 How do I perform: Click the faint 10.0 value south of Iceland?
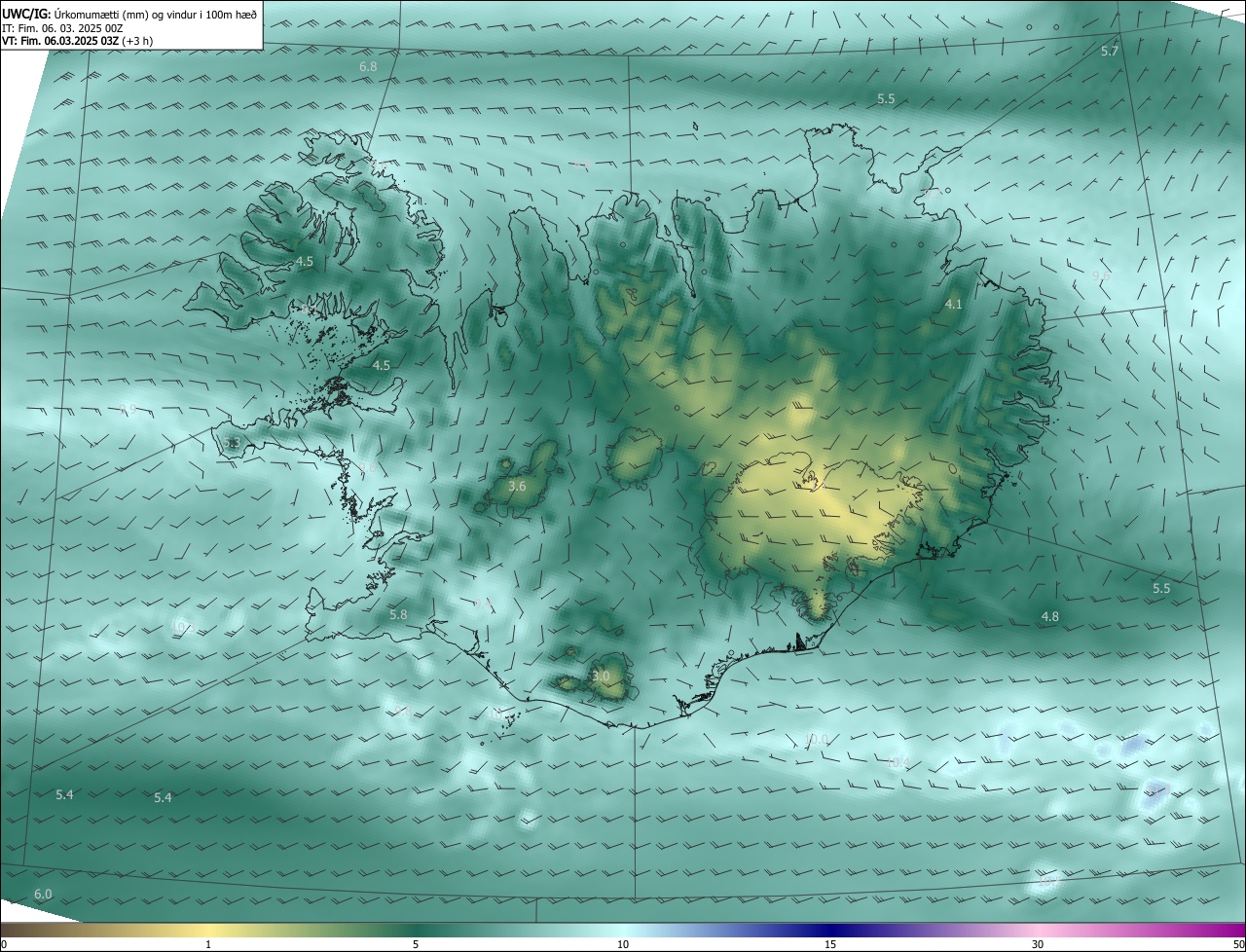pos(817,740)
